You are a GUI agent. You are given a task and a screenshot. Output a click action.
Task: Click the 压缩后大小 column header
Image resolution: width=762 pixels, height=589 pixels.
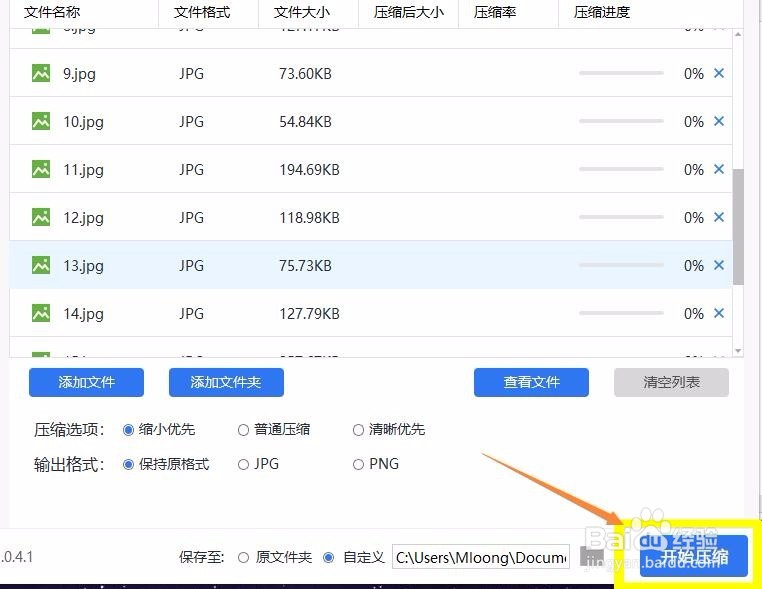409,12
